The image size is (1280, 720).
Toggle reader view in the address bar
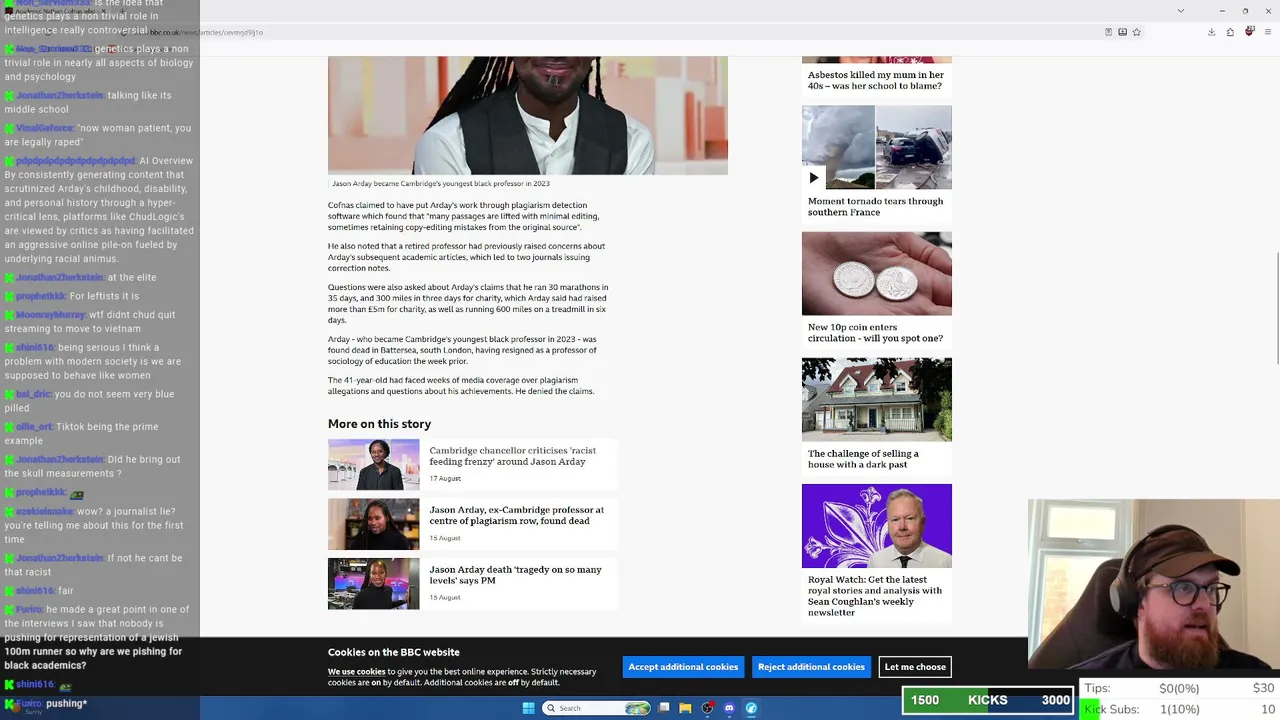[x=1108, y=32]
